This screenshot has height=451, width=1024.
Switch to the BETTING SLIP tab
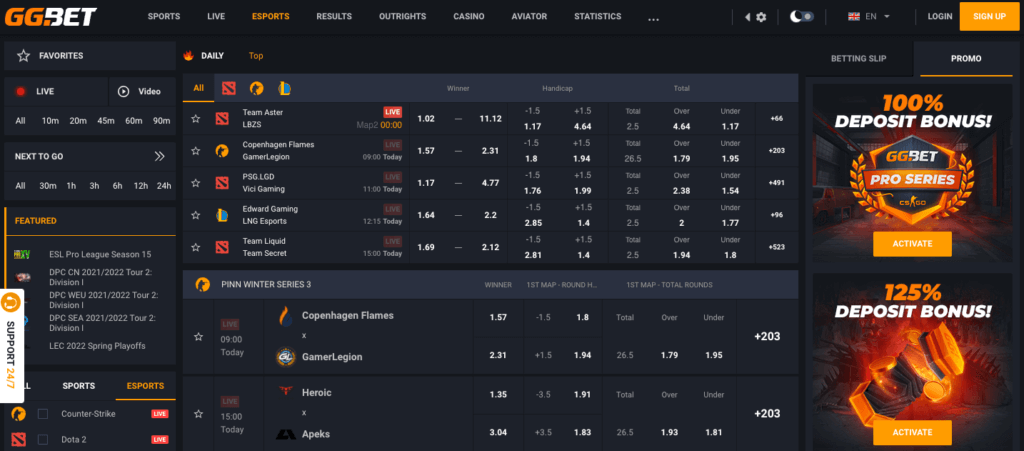[859, 59]
